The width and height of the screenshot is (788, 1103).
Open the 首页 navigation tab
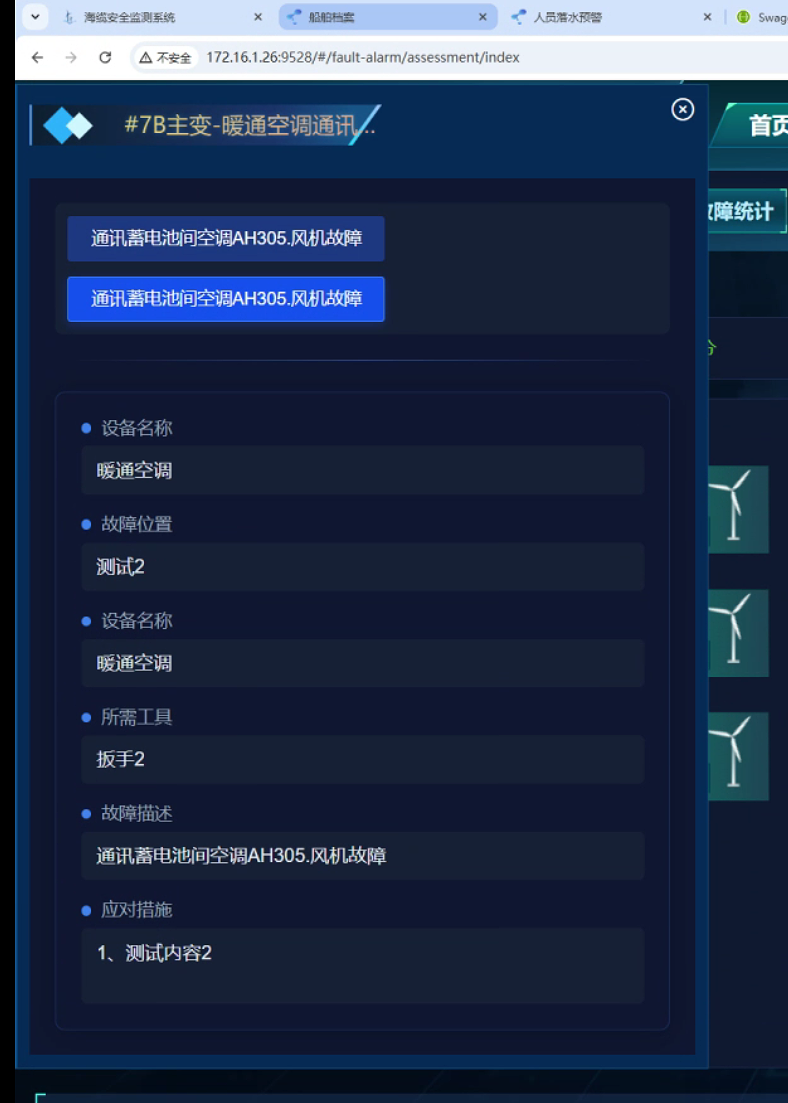766,126
